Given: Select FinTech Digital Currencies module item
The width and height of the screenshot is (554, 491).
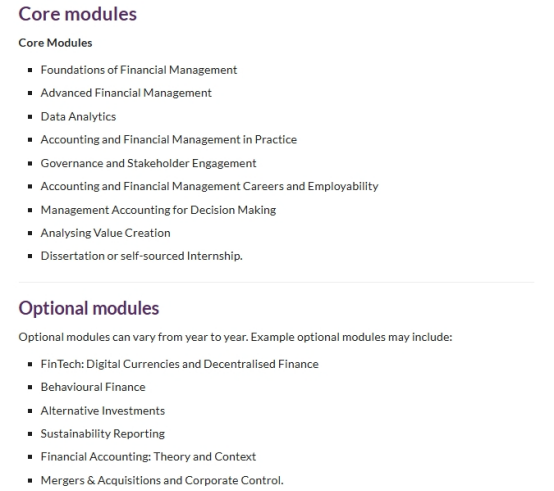Looking at the screenshot, I should coord(179,364).
